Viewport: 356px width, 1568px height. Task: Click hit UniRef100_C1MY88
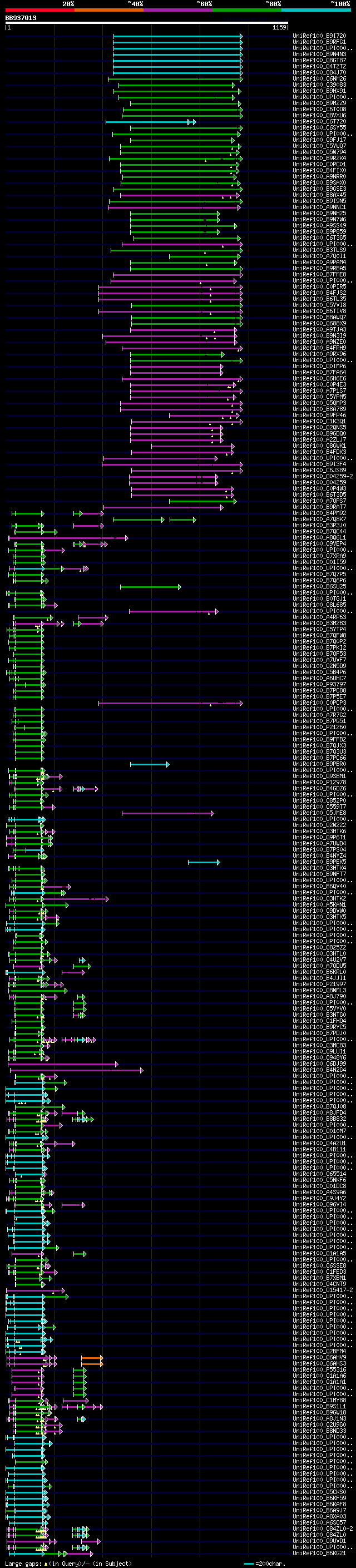[x=319, y=1400]
